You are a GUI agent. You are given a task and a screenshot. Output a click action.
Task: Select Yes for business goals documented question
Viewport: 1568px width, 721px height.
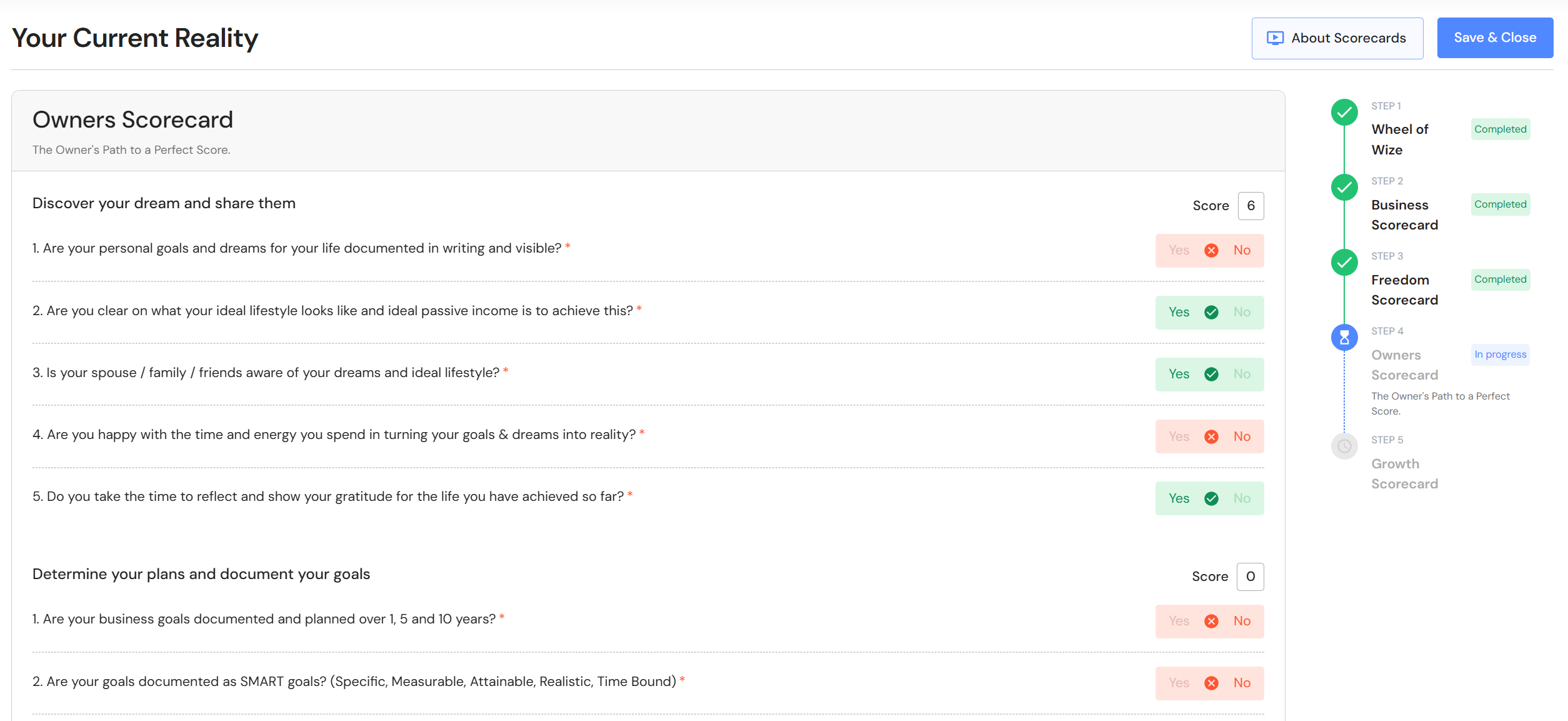click(1179, 621)
